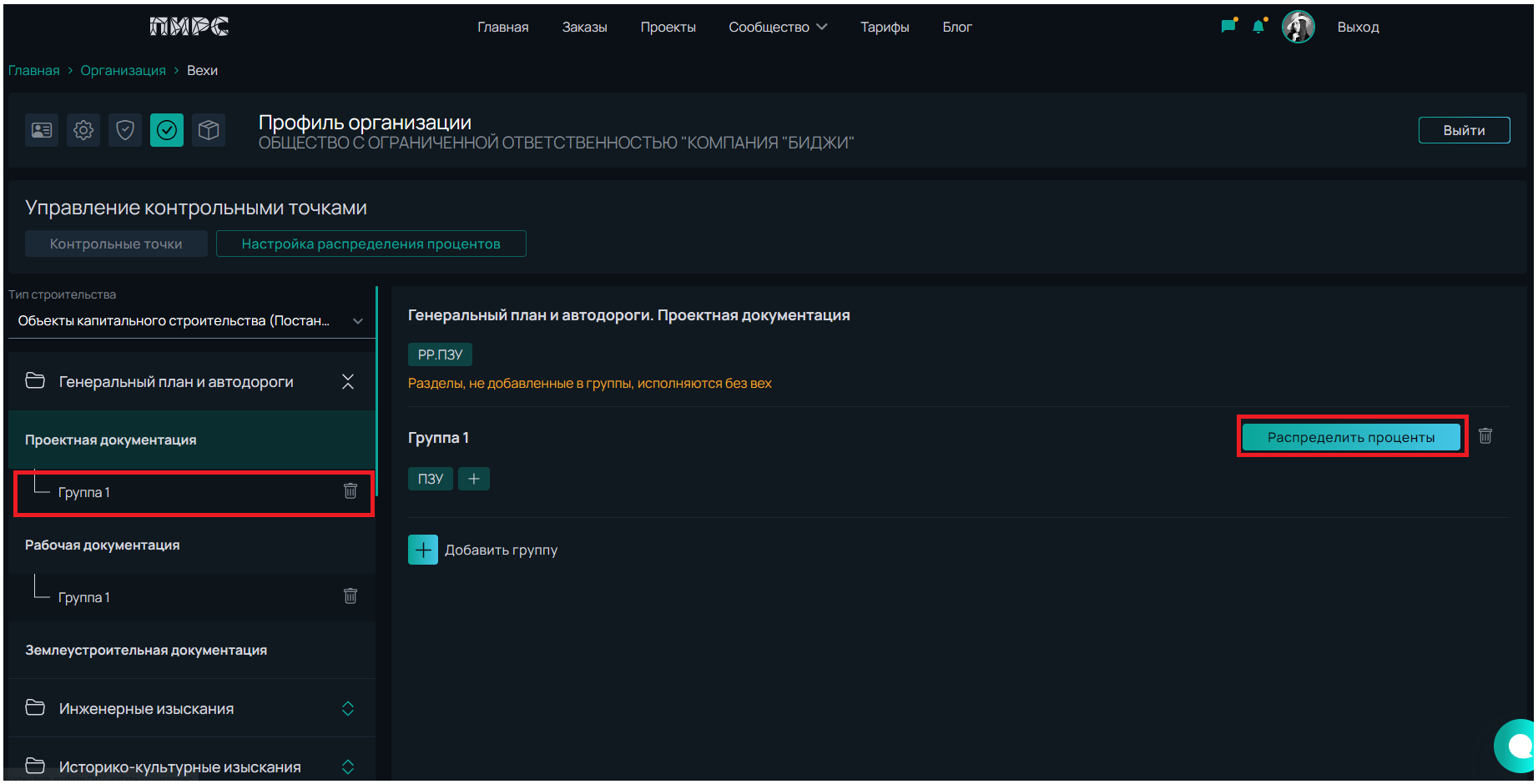Collapse Генеральный план и автодороги folder

(x=348, y=382)
